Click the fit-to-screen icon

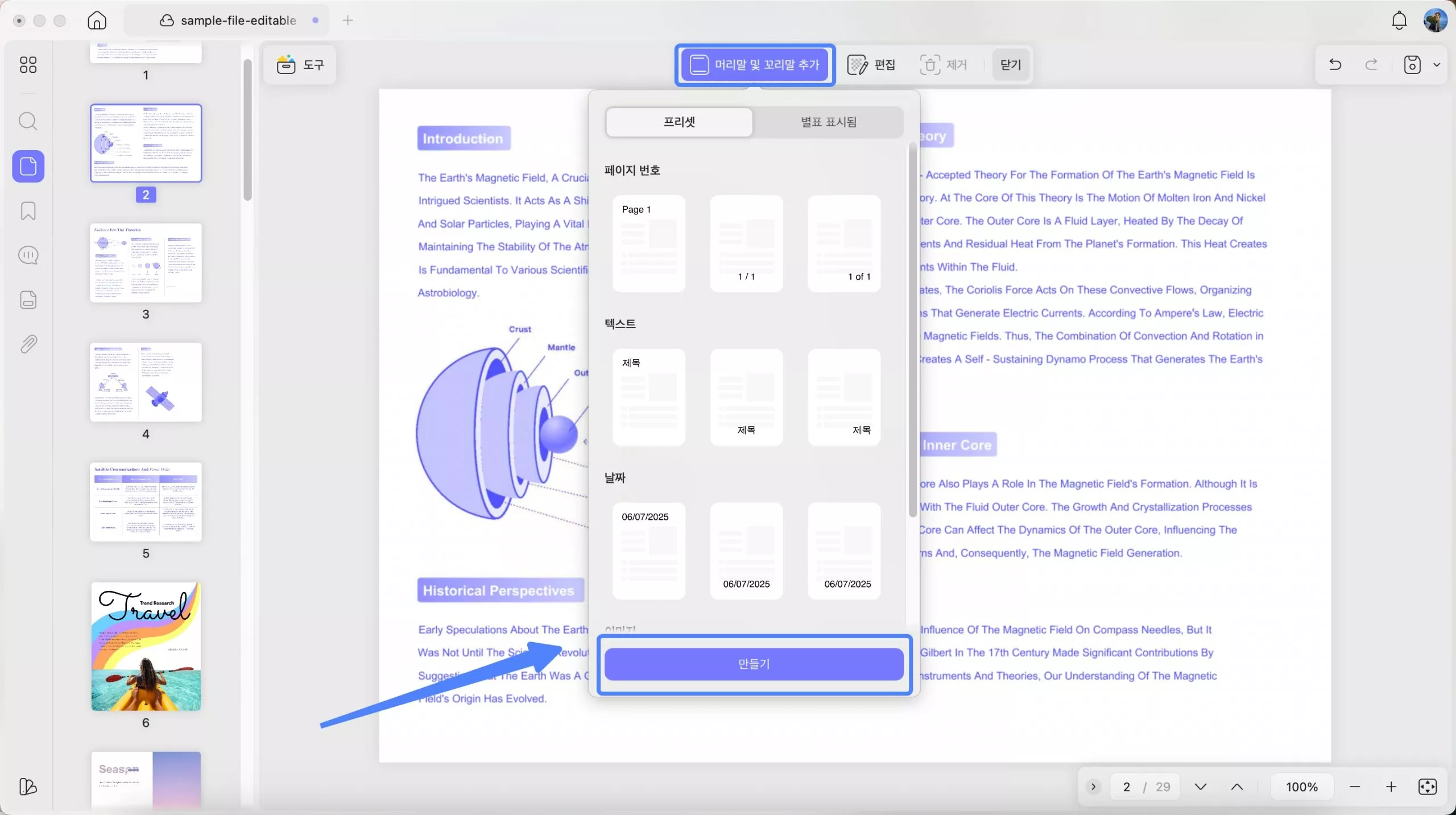(1428, 787)
